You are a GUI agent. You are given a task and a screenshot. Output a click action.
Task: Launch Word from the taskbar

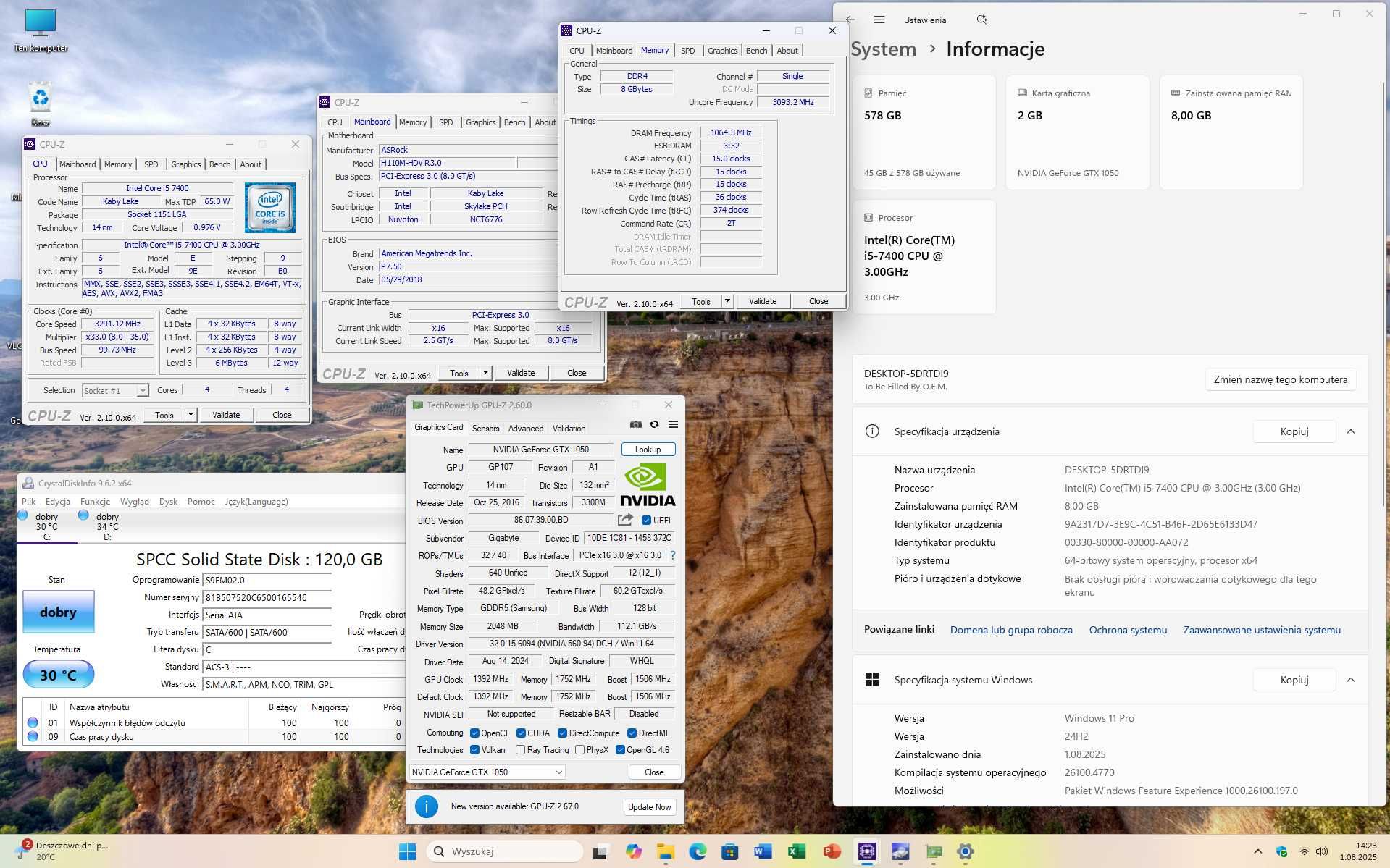tap(763, 851)
